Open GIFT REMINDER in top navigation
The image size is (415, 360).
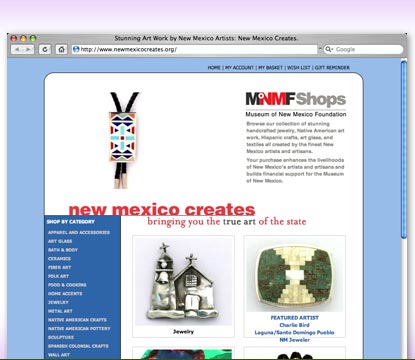click(x=332, y=68)
